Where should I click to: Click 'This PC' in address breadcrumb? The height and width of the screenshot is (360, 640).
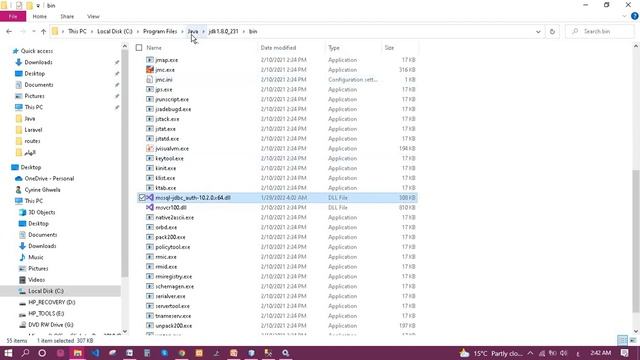(77, 31)
